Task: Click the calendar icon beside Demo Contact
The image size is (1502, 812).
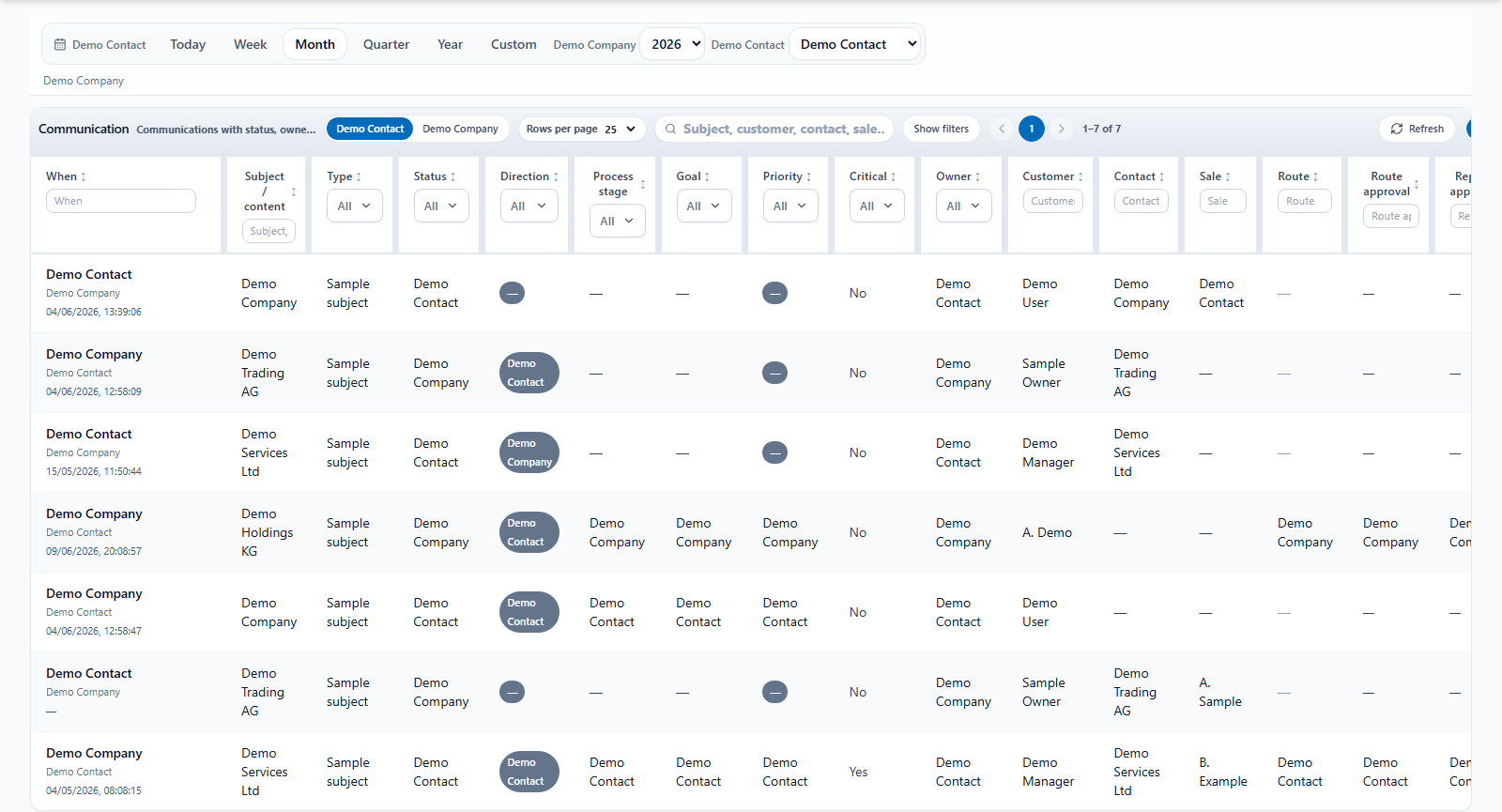Action: pos(60,44)
